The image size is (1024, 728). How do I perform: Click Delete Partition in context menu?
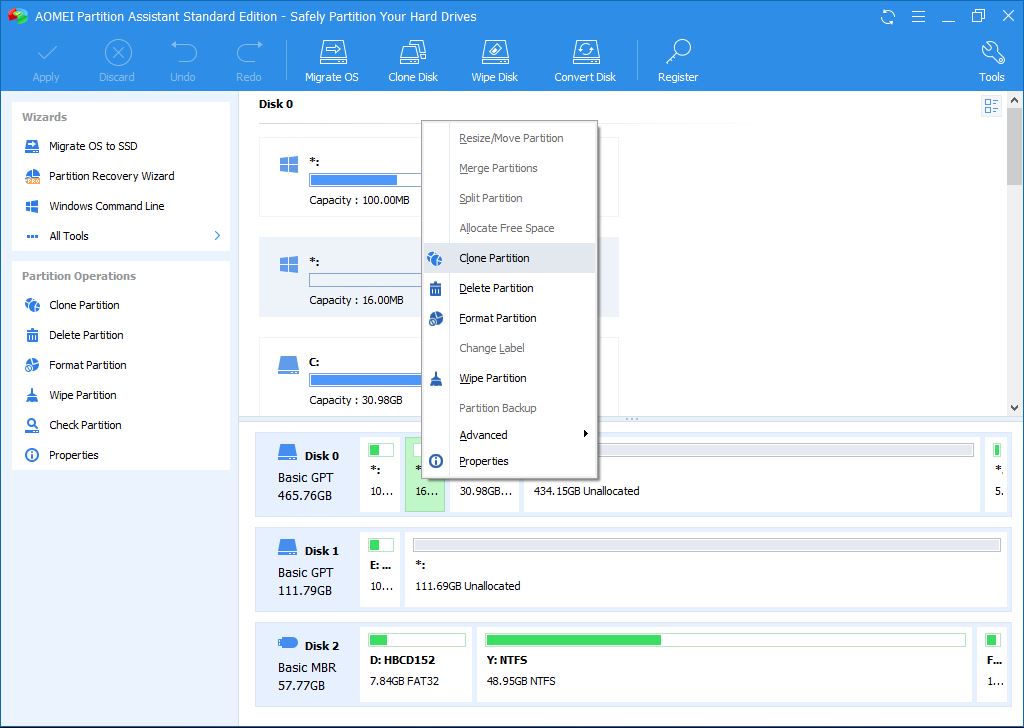click(x=496, y=288)
